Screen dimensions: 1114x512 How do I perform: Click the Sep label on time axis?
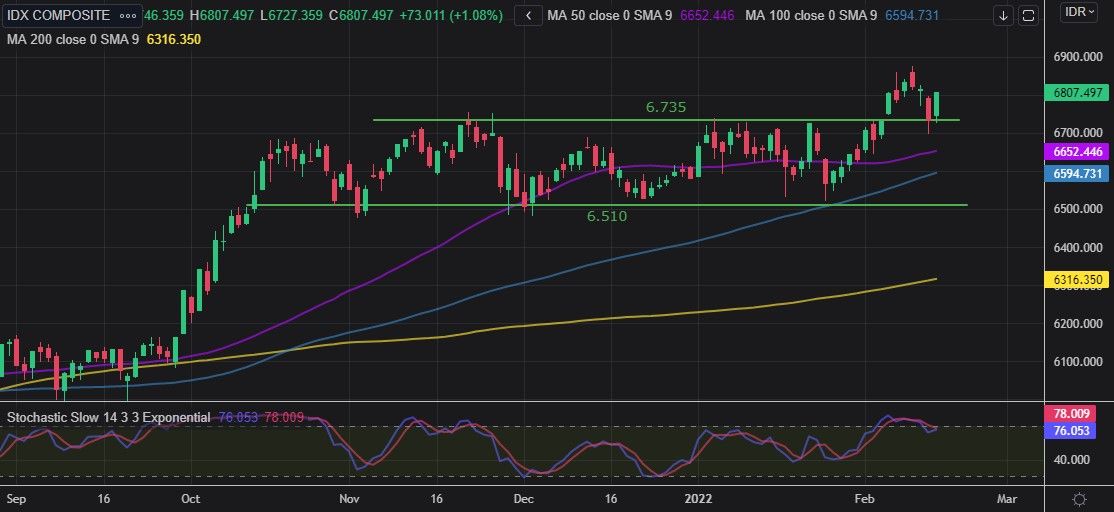[x=16, y=499]
